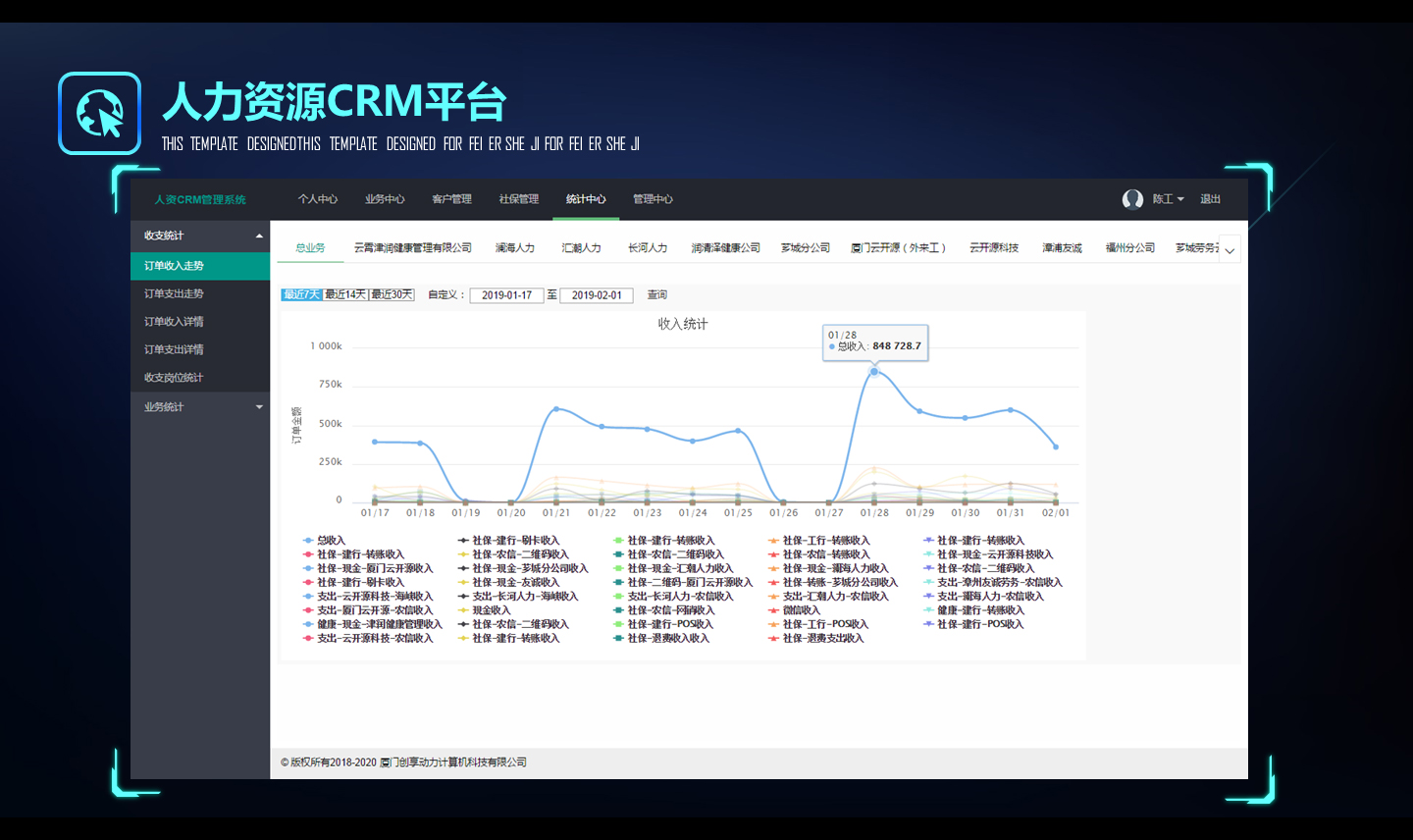Toggle the 总收入 legend series
The height and width of the screenshot is (840, 1413).
click(324, 541)
